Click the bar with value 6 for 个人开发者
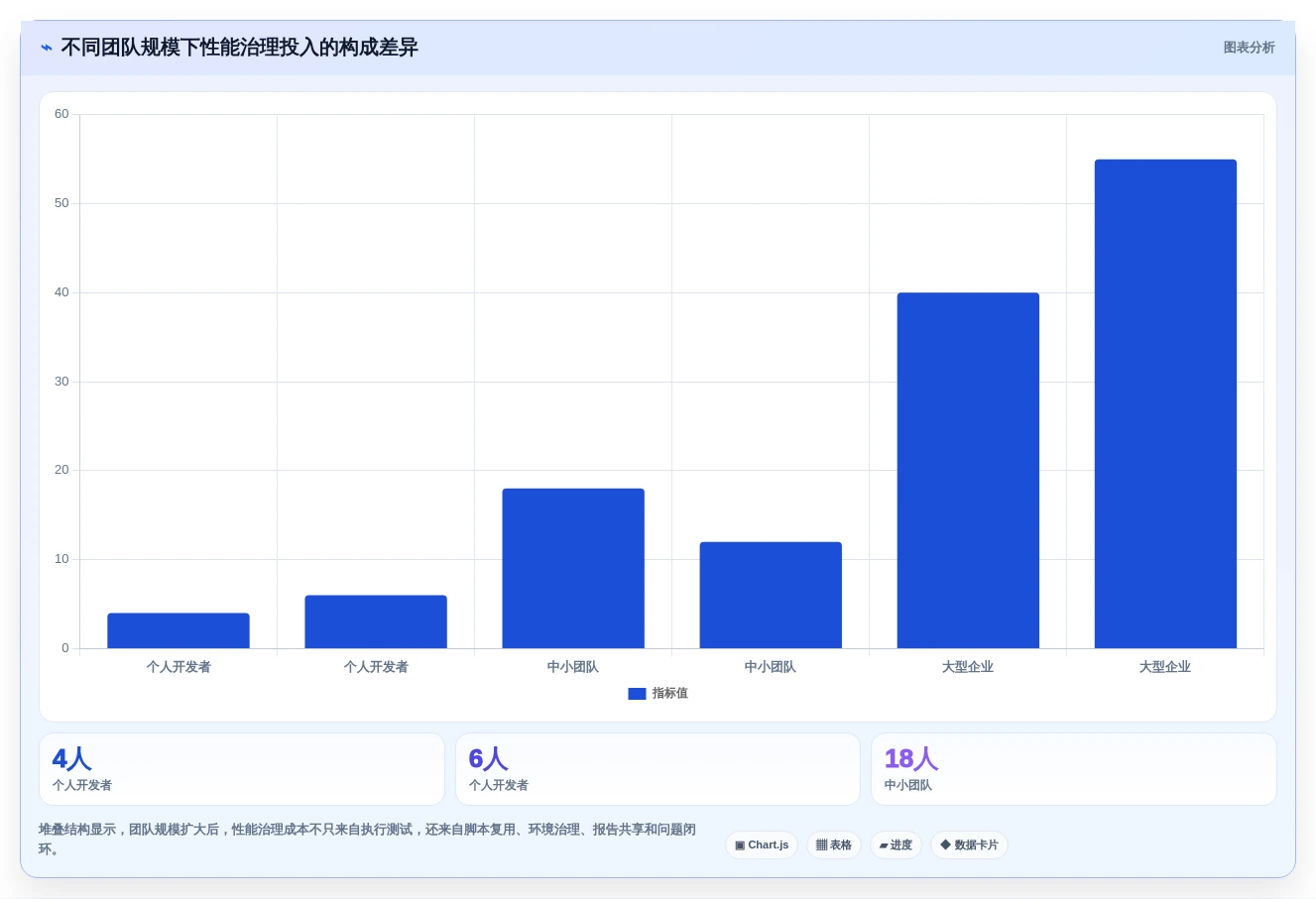Image resolution: width=1316 pixels, height=899 pixels. tap(376, 621)
